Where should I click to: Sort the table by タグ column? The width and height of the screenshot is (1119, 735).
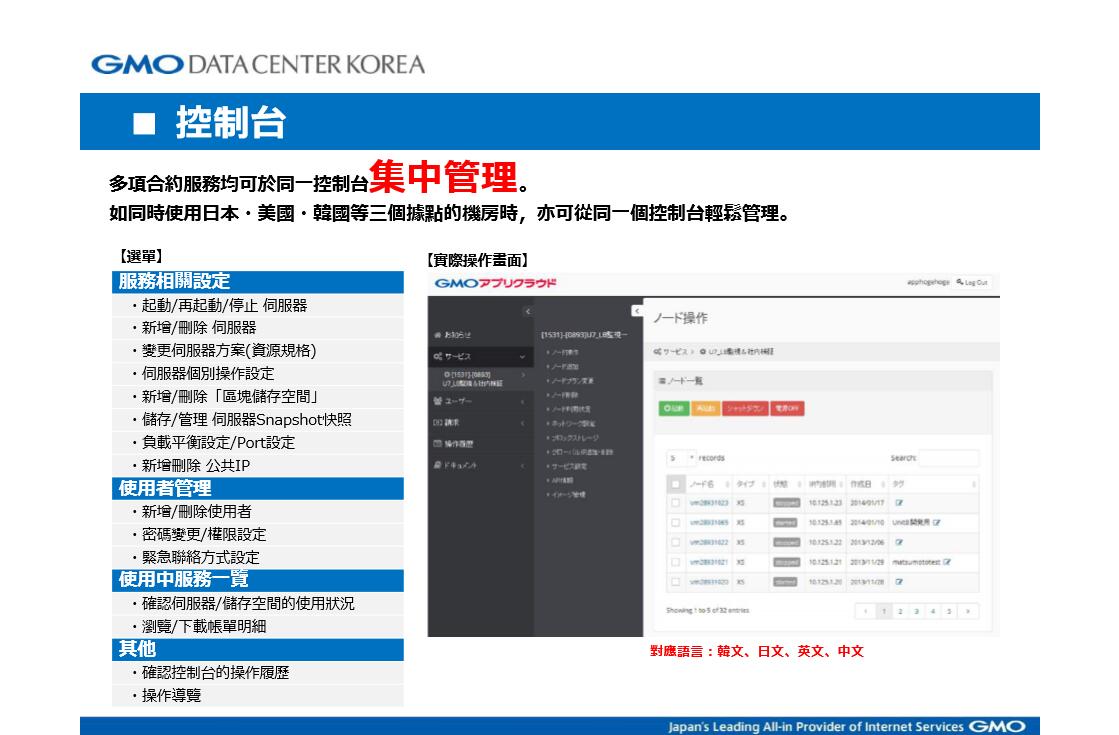pyautogui.click(x=933, y=484)
